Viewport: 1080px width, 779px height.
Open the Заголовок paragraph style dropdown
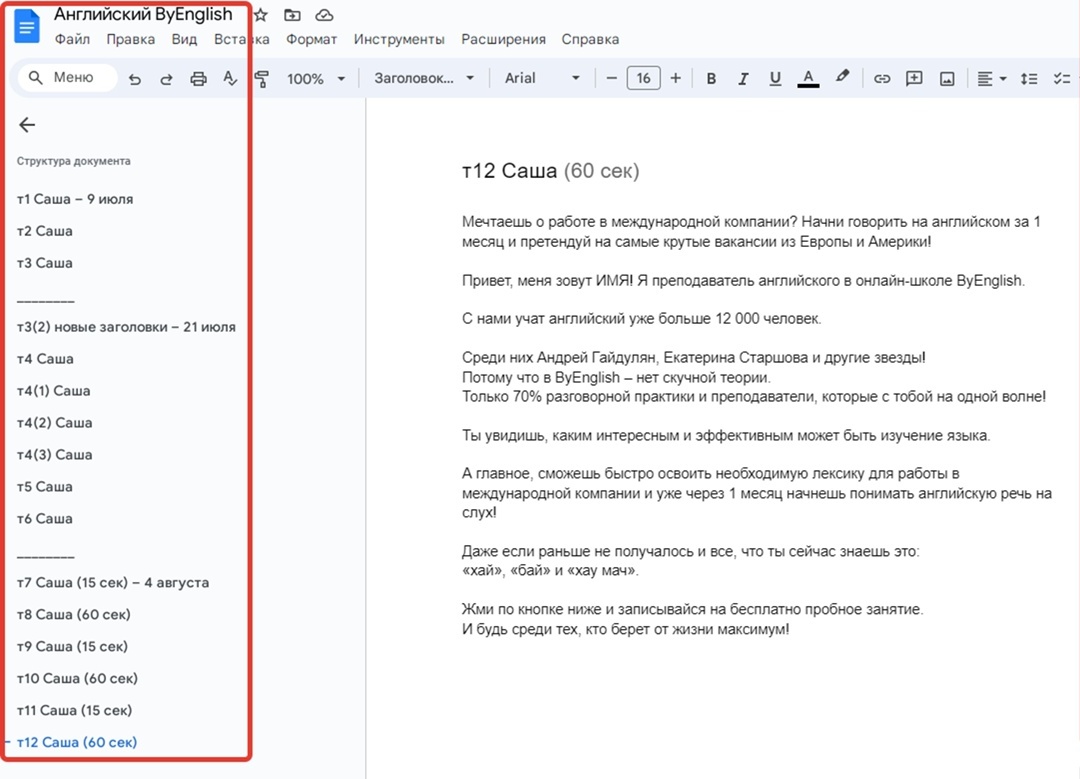pyautogui.click(x=424, y=79)
